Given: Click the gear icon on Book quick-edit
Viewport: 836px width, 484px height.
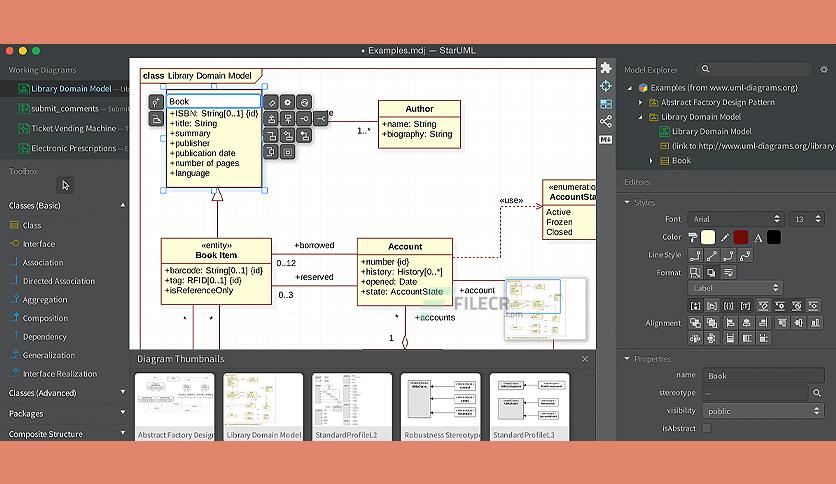Looking at the screenshot, I should (x=287, y=102).
